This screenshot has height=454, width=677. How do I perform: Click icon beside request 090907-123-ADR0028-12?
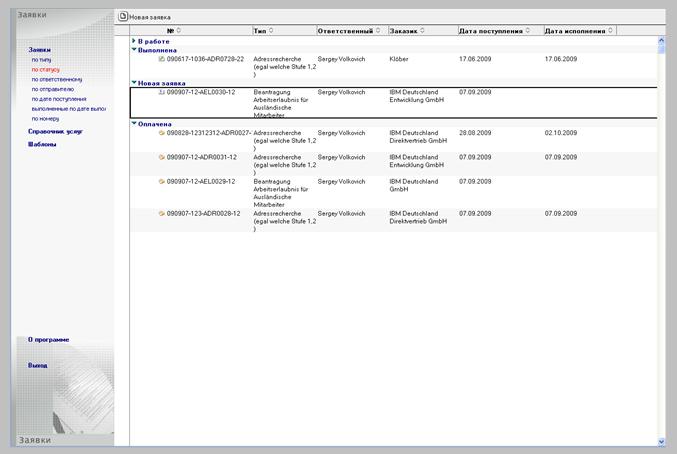coord(162,214)
